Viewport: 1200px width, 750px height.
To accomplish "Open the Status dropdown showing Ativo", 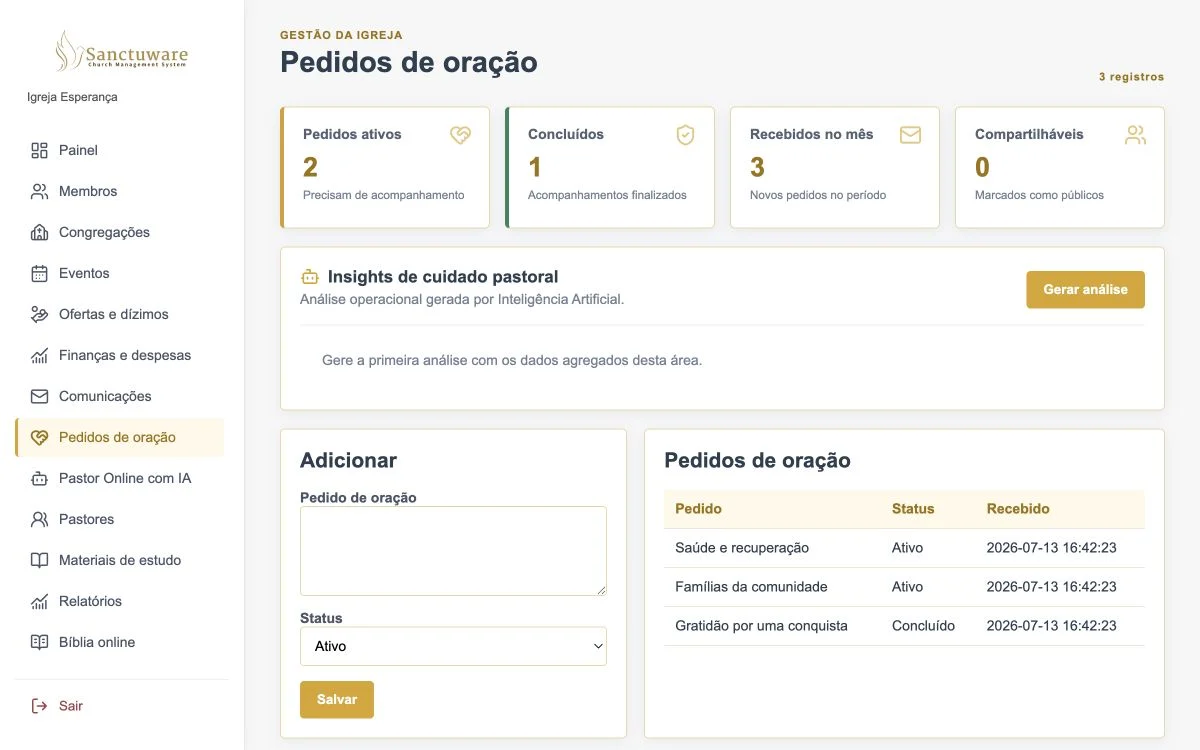I will [x=453, y=646].
